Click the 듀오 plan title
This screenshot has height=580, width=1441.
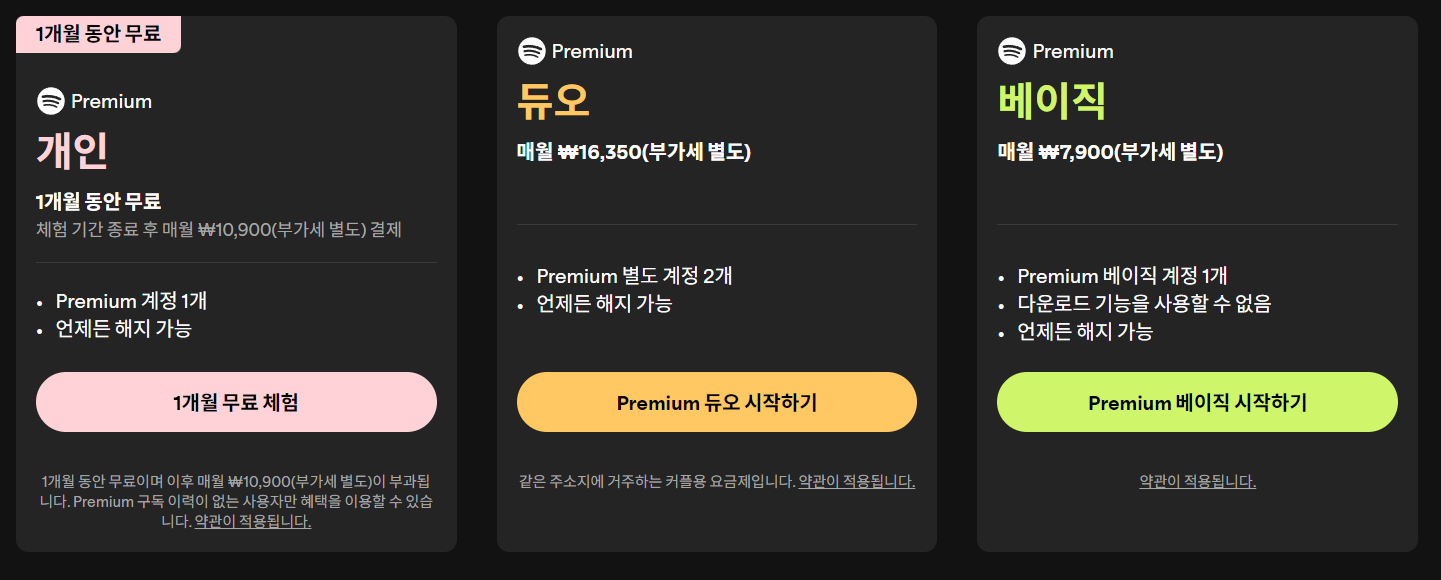553,101
